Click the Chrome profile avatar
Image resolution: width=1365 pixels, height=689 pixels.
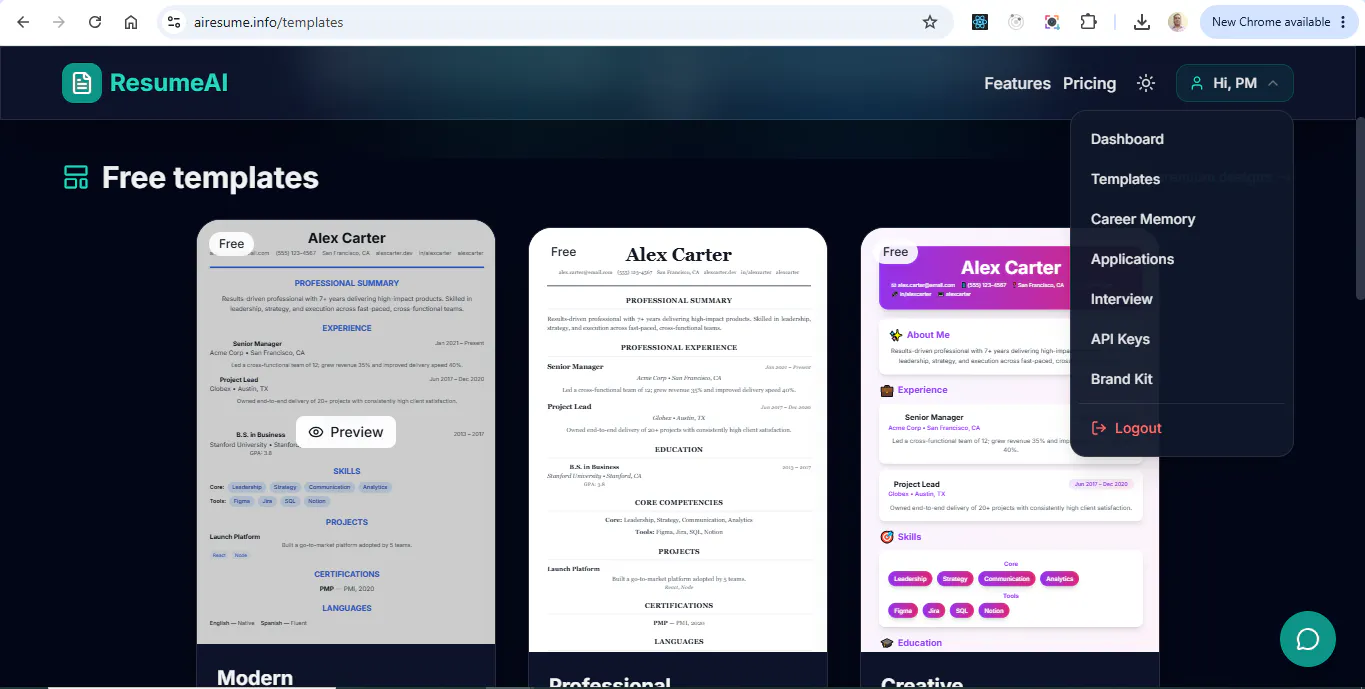click(x=1178, y=22)
